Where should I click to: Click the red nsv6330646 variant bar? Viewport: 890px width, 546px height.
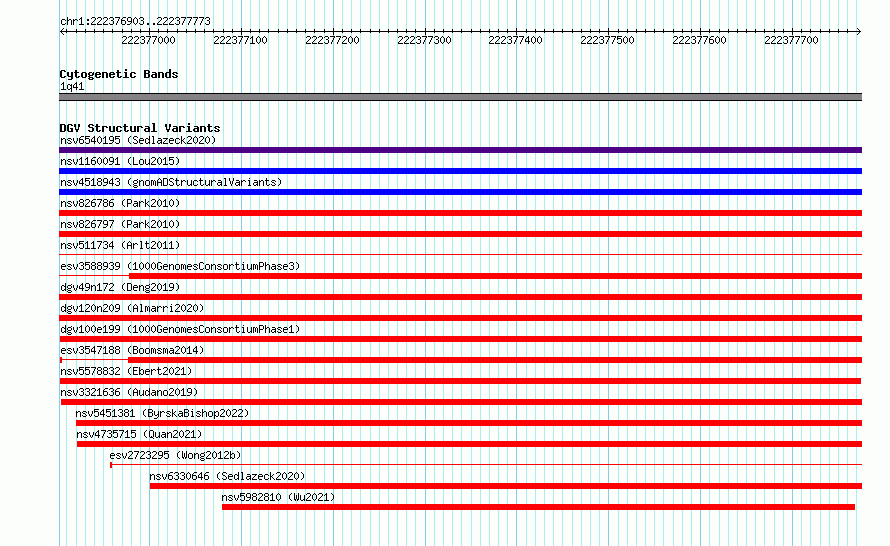click(x=506, y=486)
